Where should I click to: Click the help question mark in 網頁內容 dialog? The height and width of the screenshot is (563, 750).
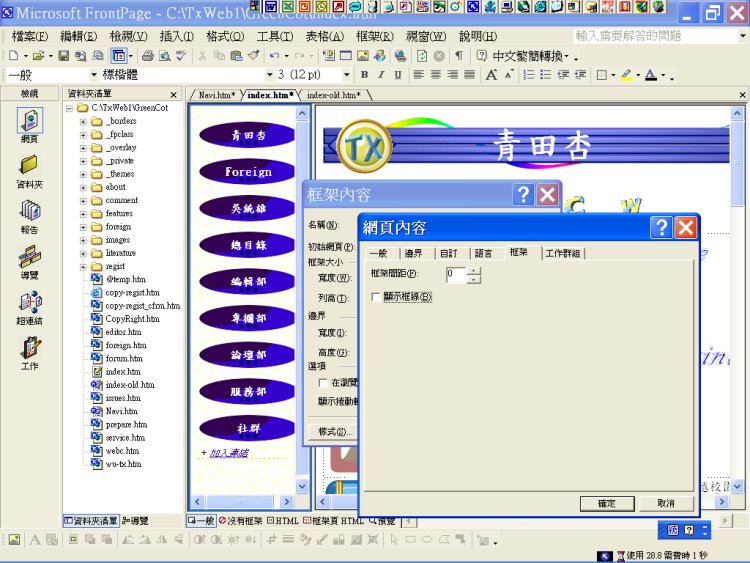[x=661, y=228]
